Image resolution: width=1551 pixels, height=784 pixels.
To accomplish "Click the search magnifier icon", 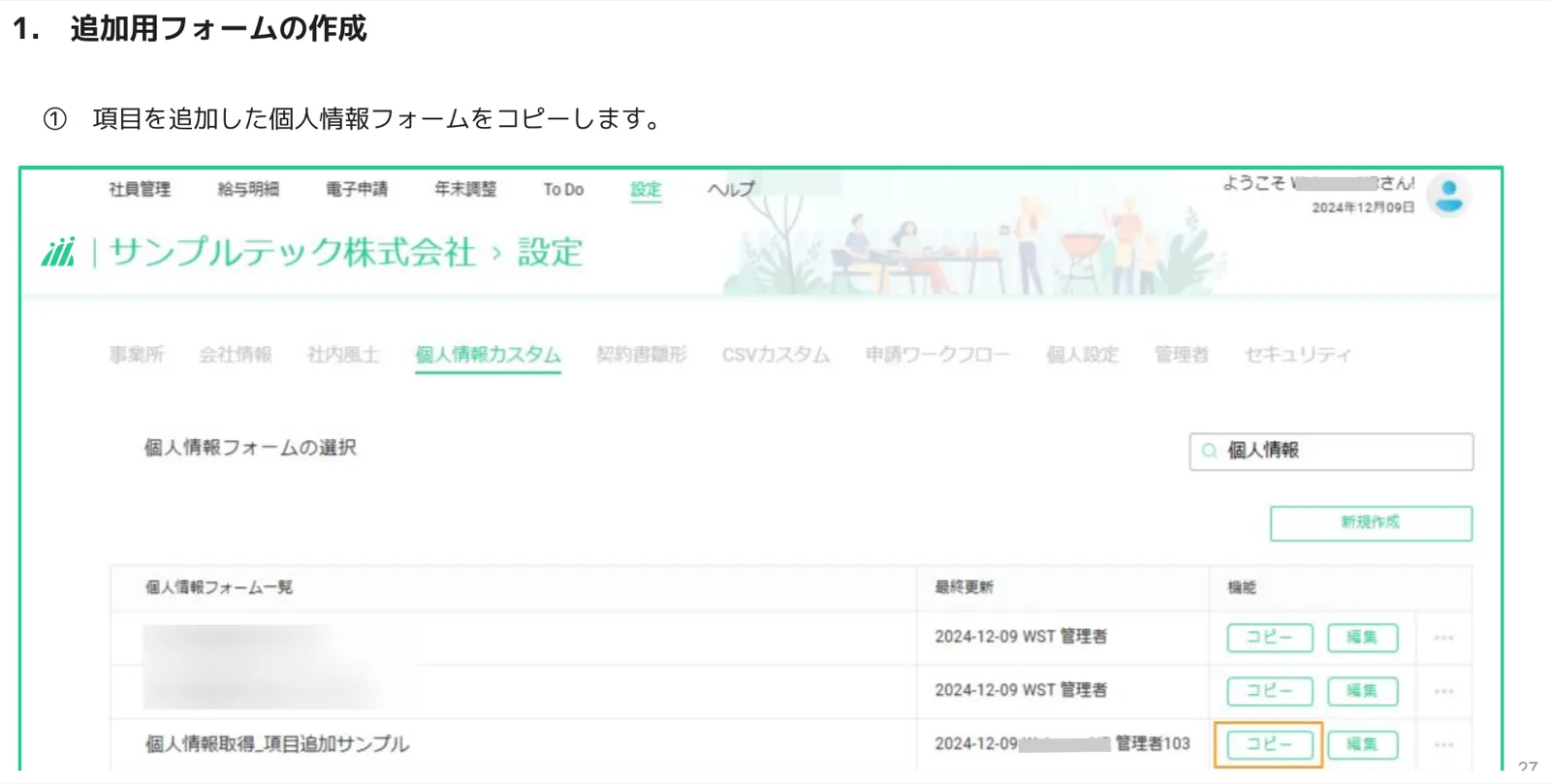I will [x=1209, y=451].
